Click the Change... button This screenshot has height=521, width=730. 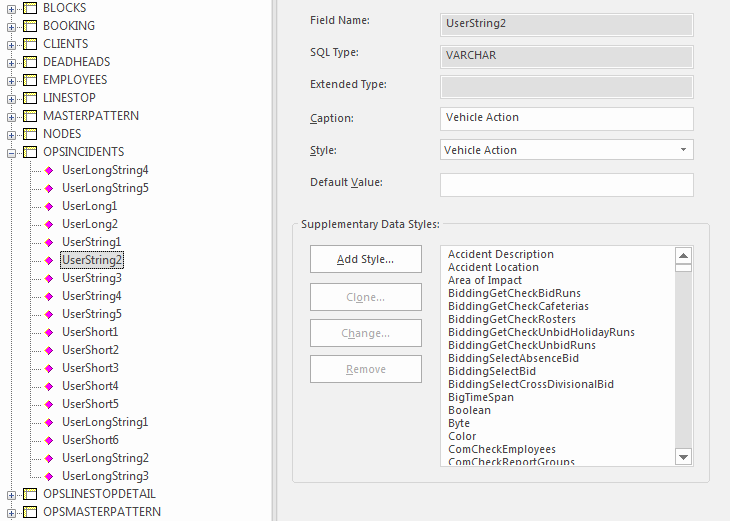pyautogui.click(x=366, y=333)
